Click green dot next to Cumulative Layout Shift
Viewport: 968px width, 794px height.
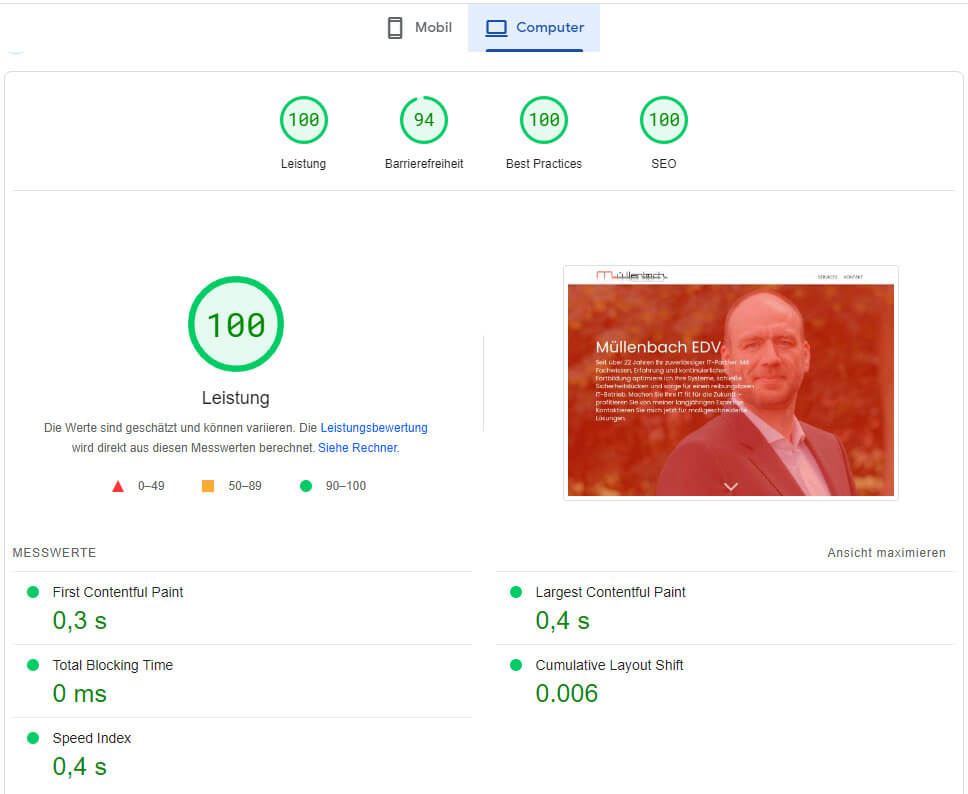(516, 665)
